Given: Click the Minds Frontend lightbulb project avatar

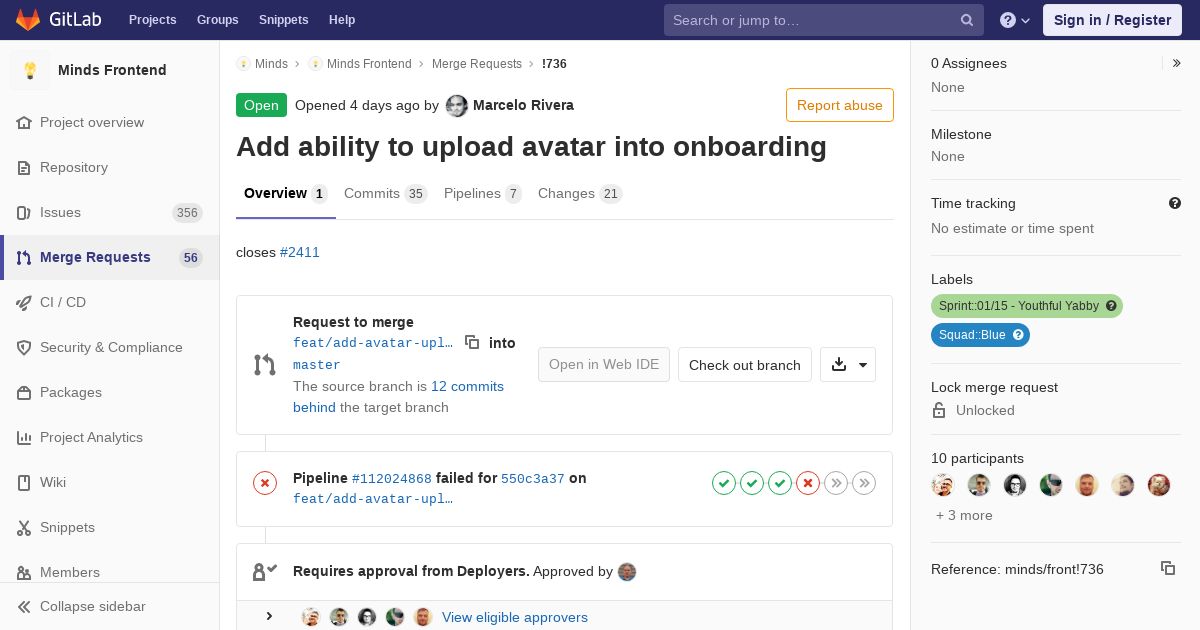Looking at the screenshot, I should click(30, 70).
